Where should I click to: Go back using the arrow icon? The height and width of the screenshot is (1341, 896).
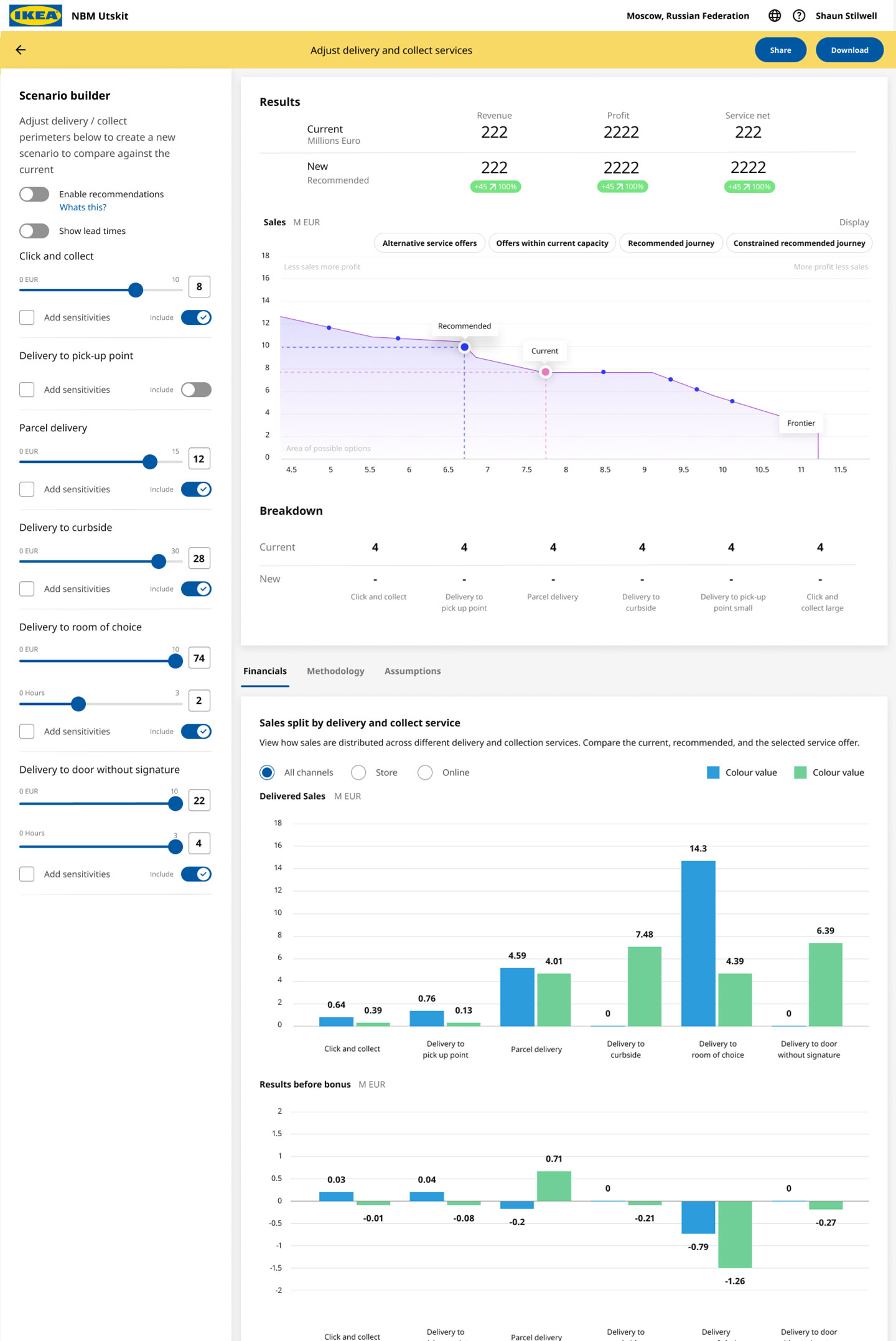[21, 50]
